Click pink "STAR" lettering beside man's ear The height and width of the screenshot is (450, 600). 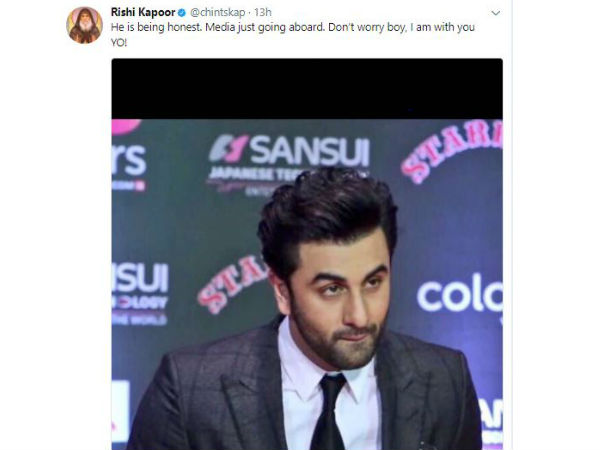coord(232,283)
